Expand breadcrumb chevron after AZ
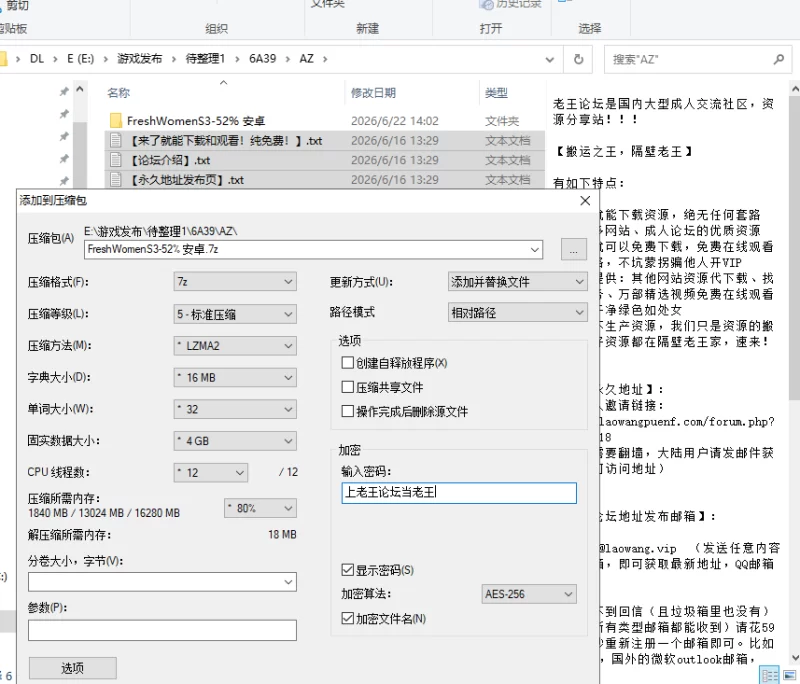Viewport: 800px width, 684px height. (x=325, y=59)
